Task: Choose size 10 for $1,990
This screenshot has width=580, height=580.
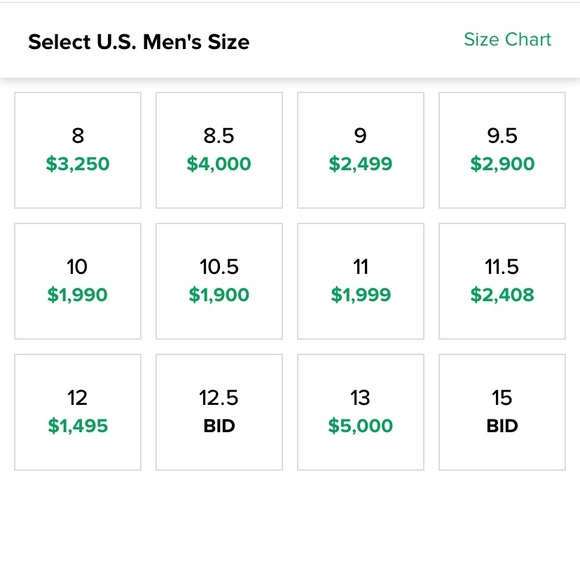Action: [x=78, y=281]
